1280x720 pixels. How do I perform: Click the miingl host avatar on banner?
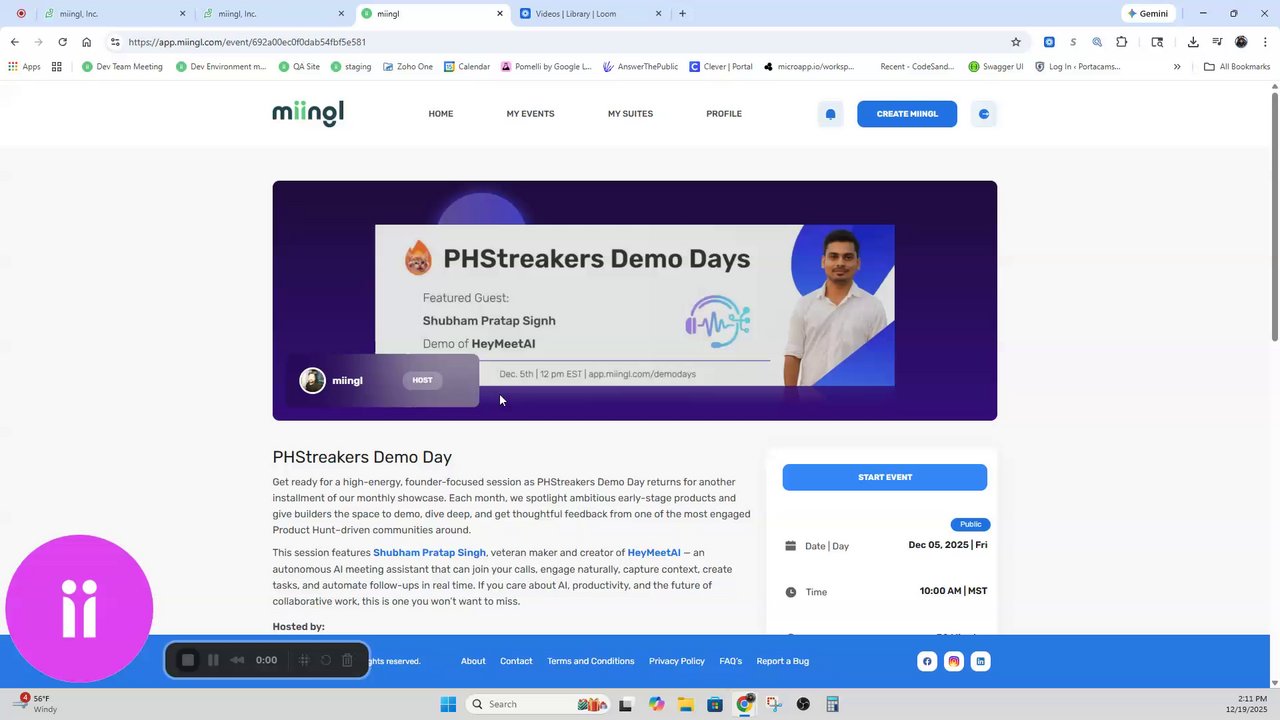pyautogui.click(x=313, y=381)
